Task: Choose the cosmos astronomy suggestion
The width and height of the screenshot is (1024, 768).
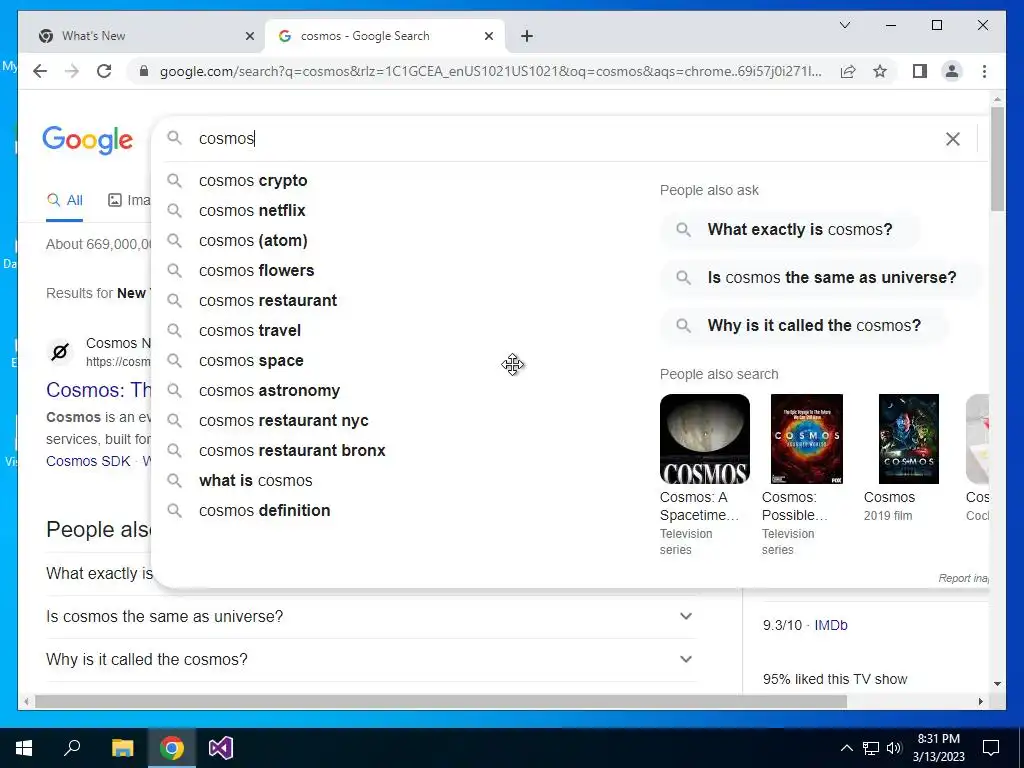Action: click(x=269, y=391)
